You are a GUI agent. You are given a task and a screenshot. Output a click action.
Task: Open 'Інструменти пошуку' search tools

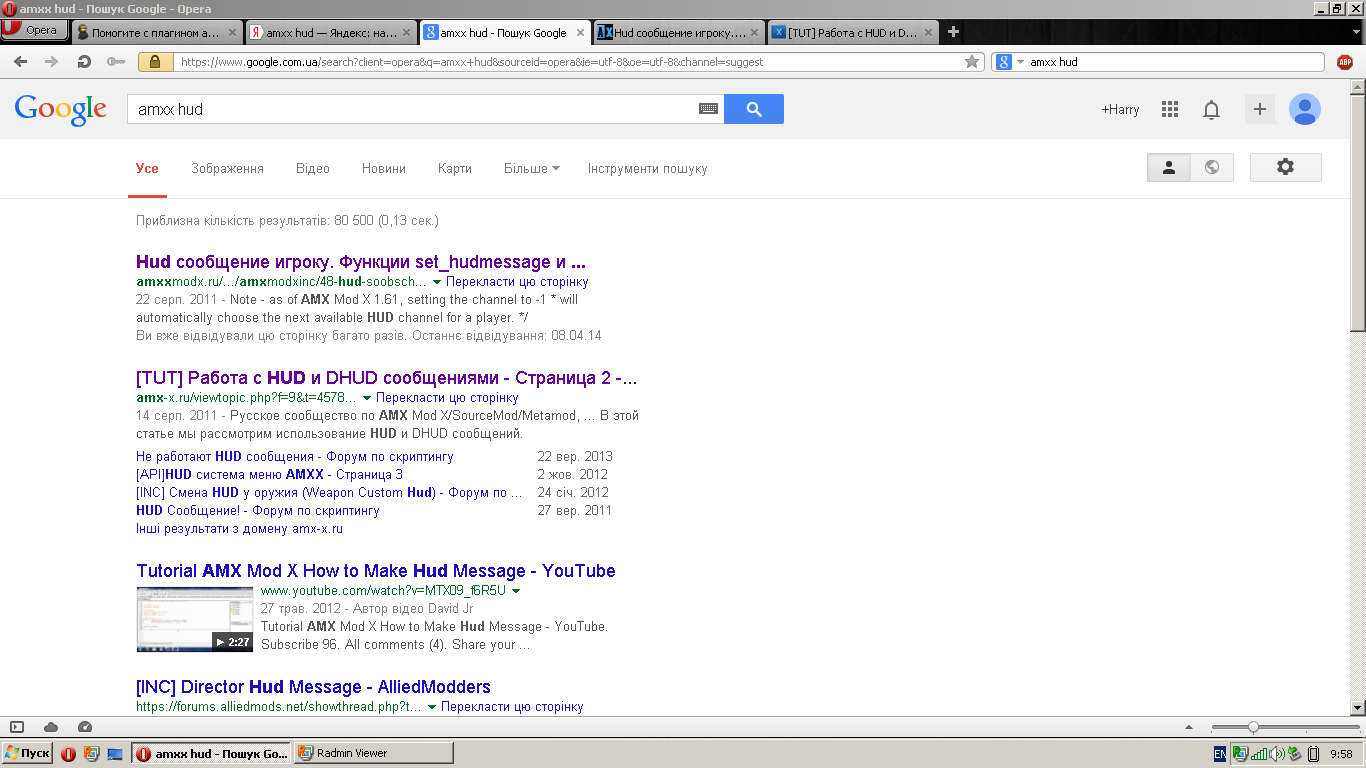point(648,168)
